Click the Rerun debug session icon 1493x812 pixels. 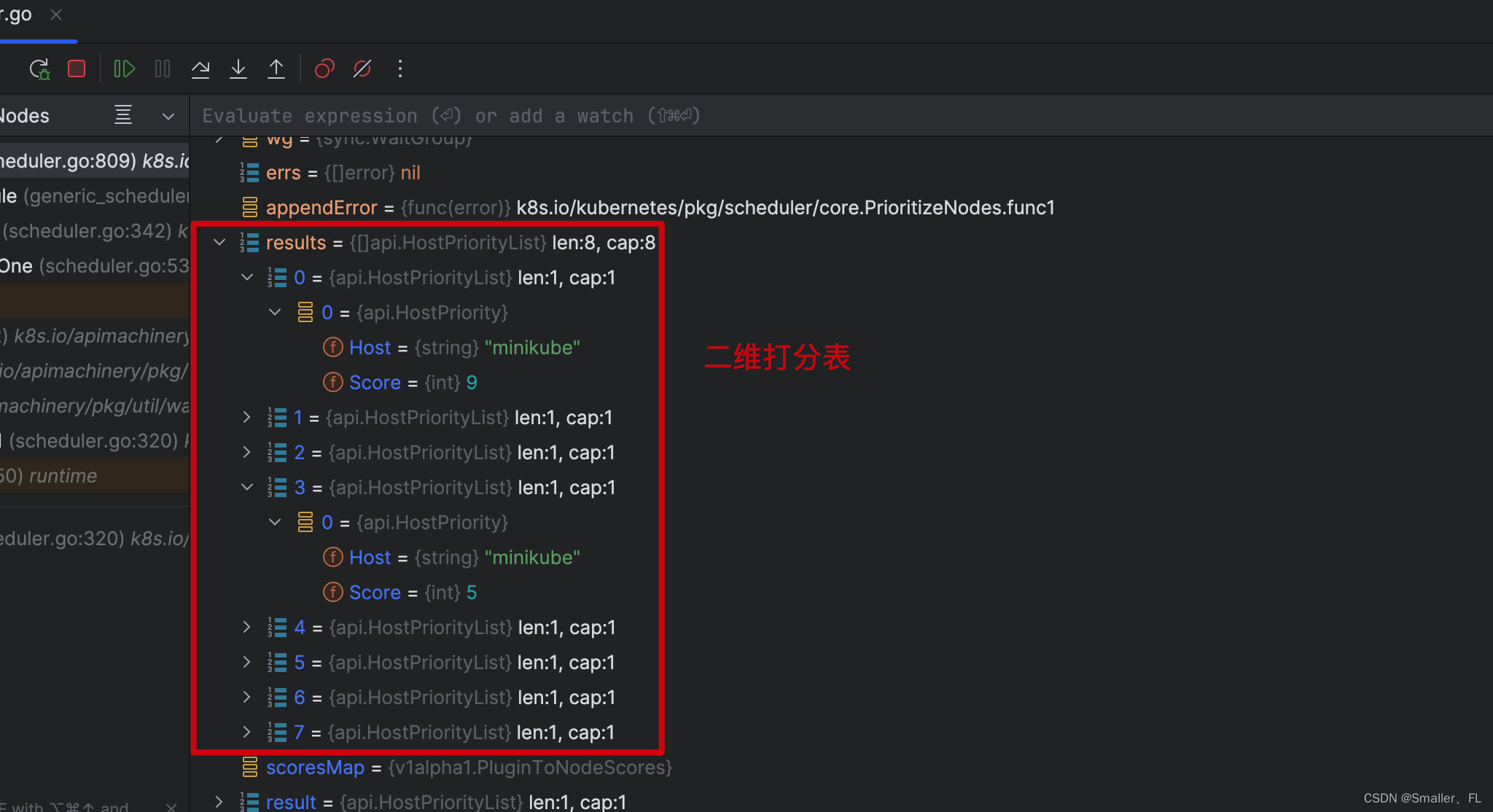pyautogui.click(x=39, y=69)
